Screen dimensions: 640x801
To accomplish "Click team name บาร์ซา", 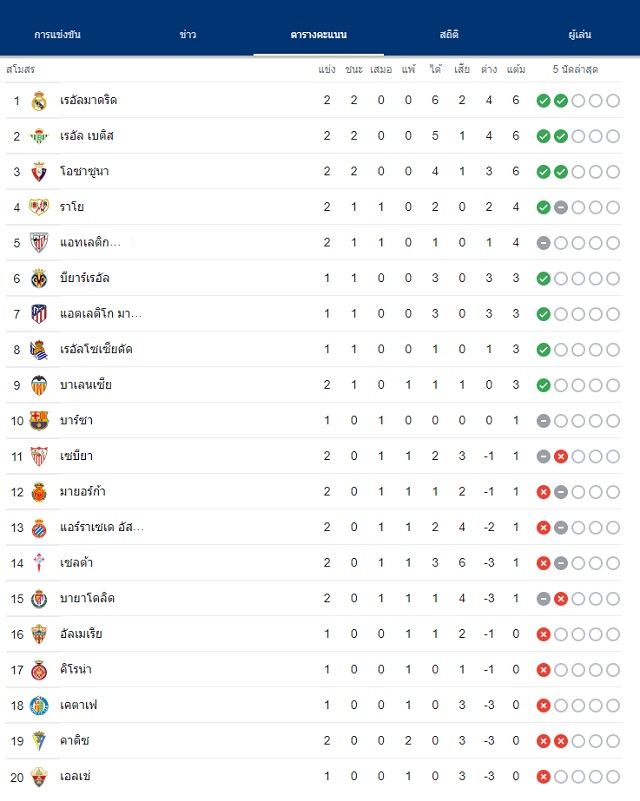I will [x=76, y=420].
